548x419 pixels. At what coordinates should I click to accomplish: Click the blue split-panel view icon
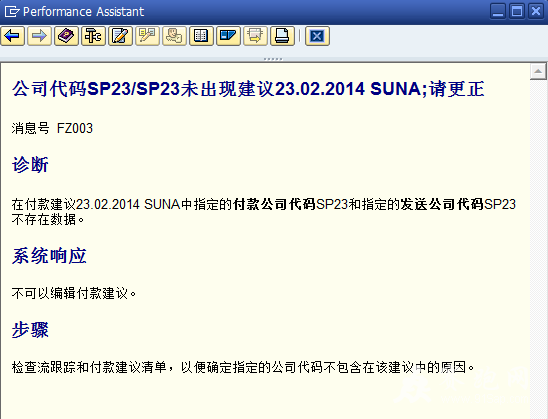[x=228, y=36]
